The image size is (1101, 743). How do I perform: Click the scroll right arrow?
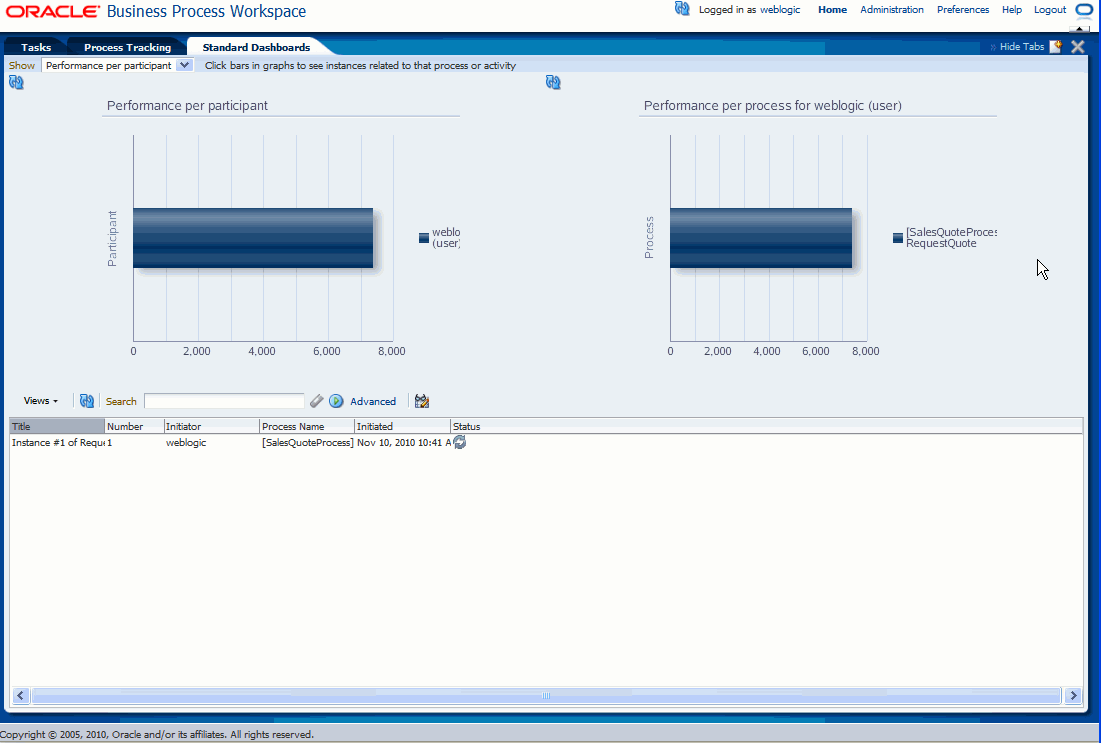click(x=1073, y=695)
